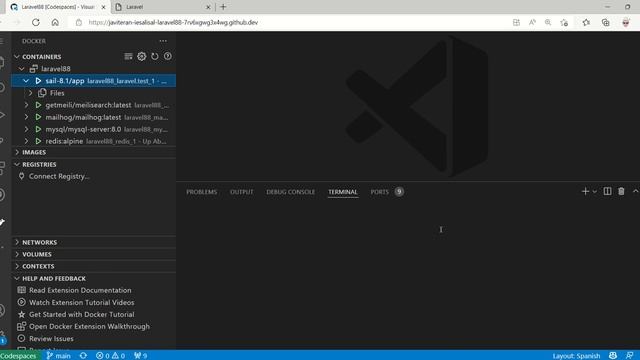Click main branch in status bar
The image size is (640, 360).
click(58, 356)
